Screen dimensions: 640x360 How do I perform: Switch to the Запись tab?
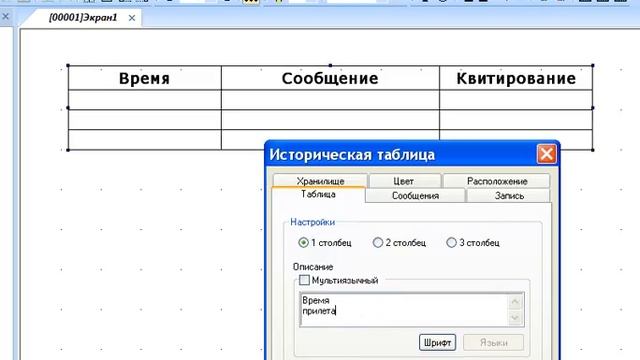509,196
